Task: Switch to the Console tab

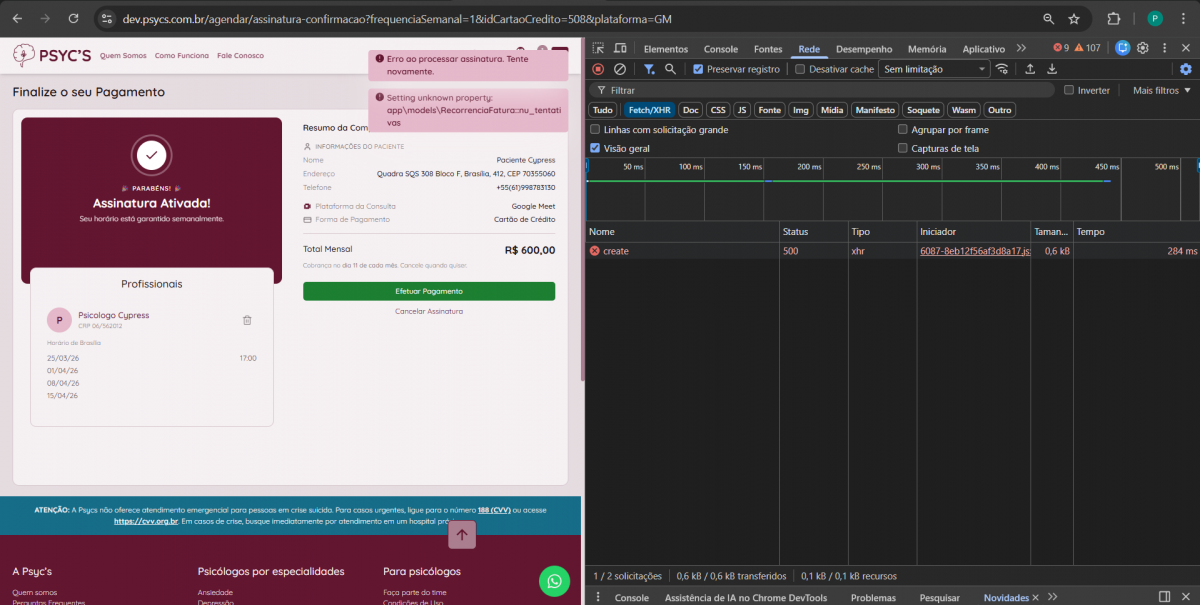Action: click(x=720, y=49)
